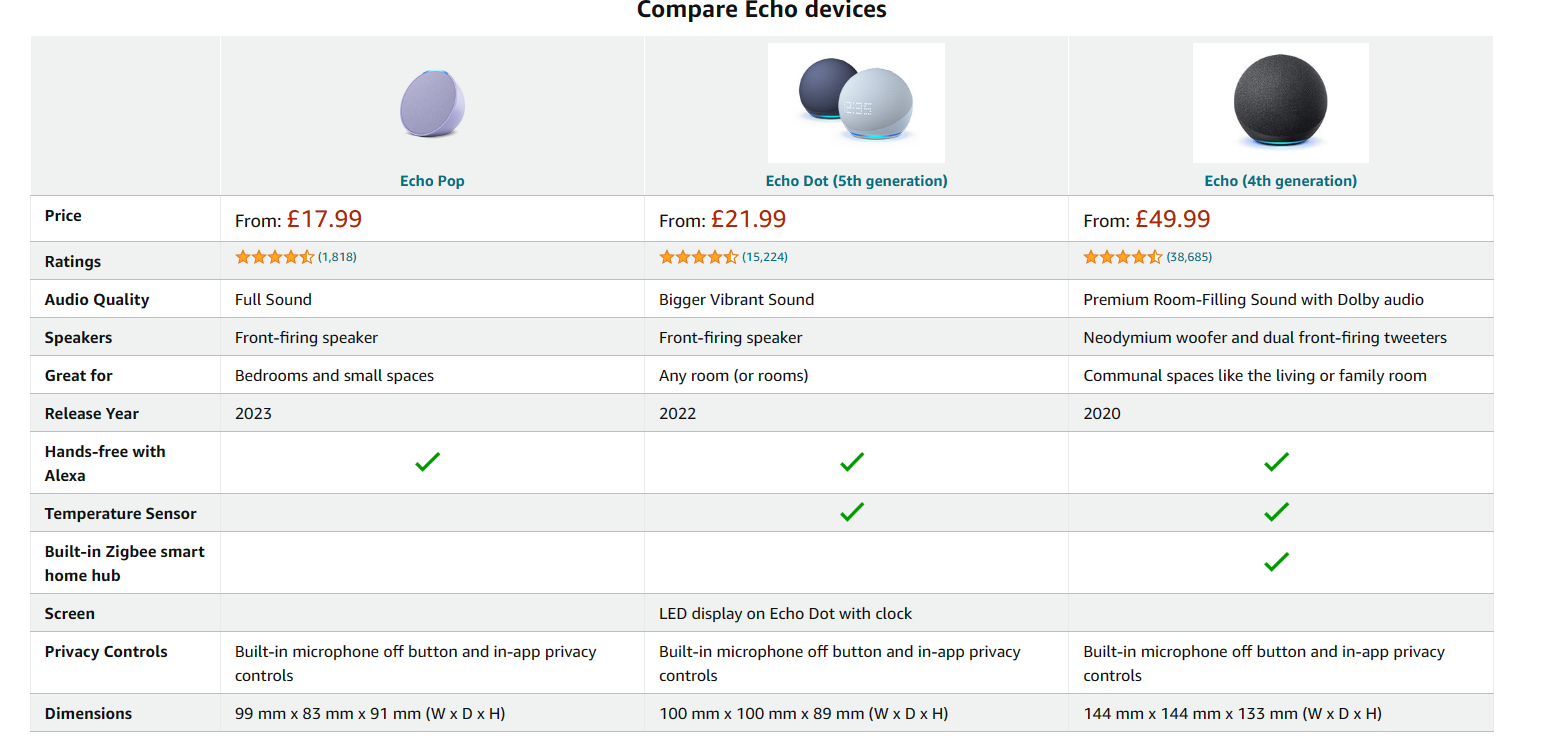Click the Echo Dot £21.99 price
The width and height of the screenshot is (1543, 745).
click(748, 219)
